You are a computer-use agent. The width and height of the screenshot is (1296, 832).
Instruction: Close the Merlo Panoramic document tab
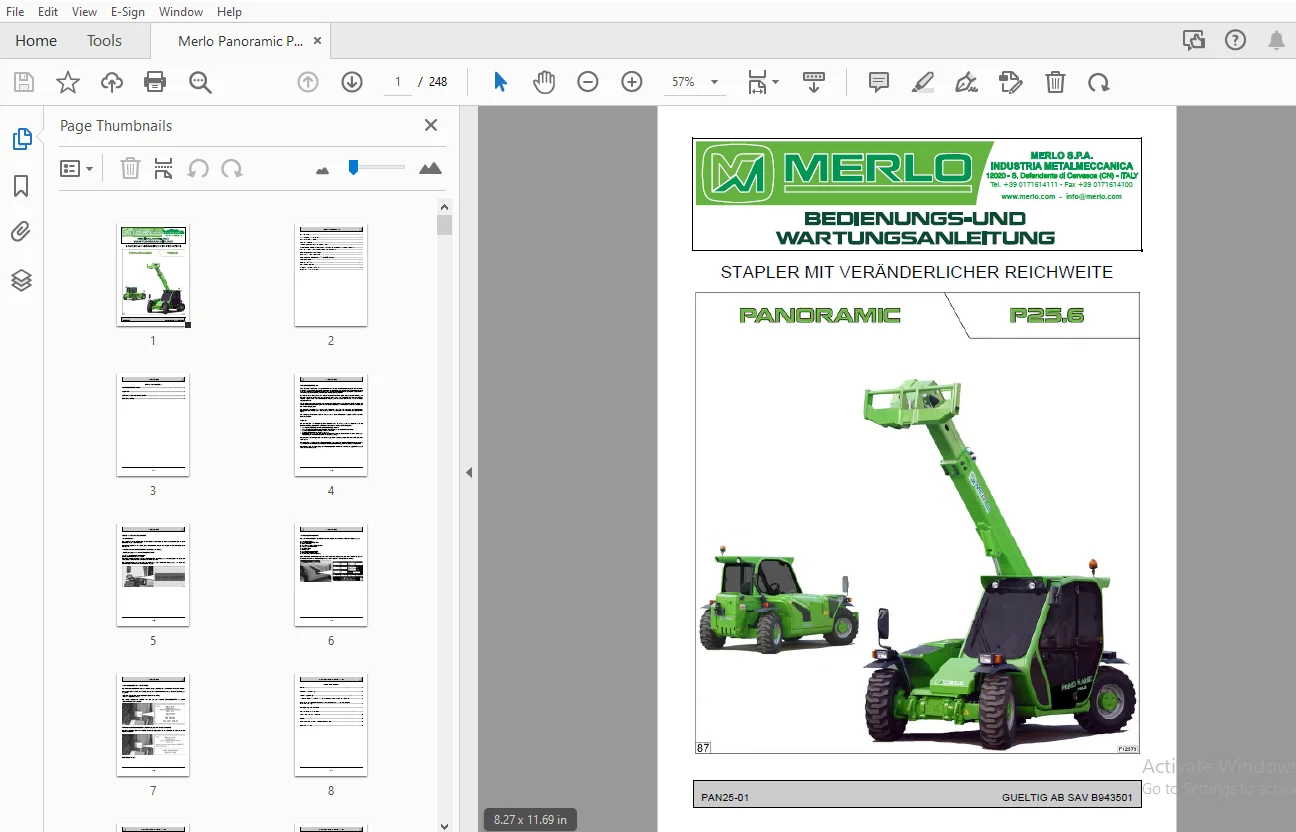click(318, 41)
